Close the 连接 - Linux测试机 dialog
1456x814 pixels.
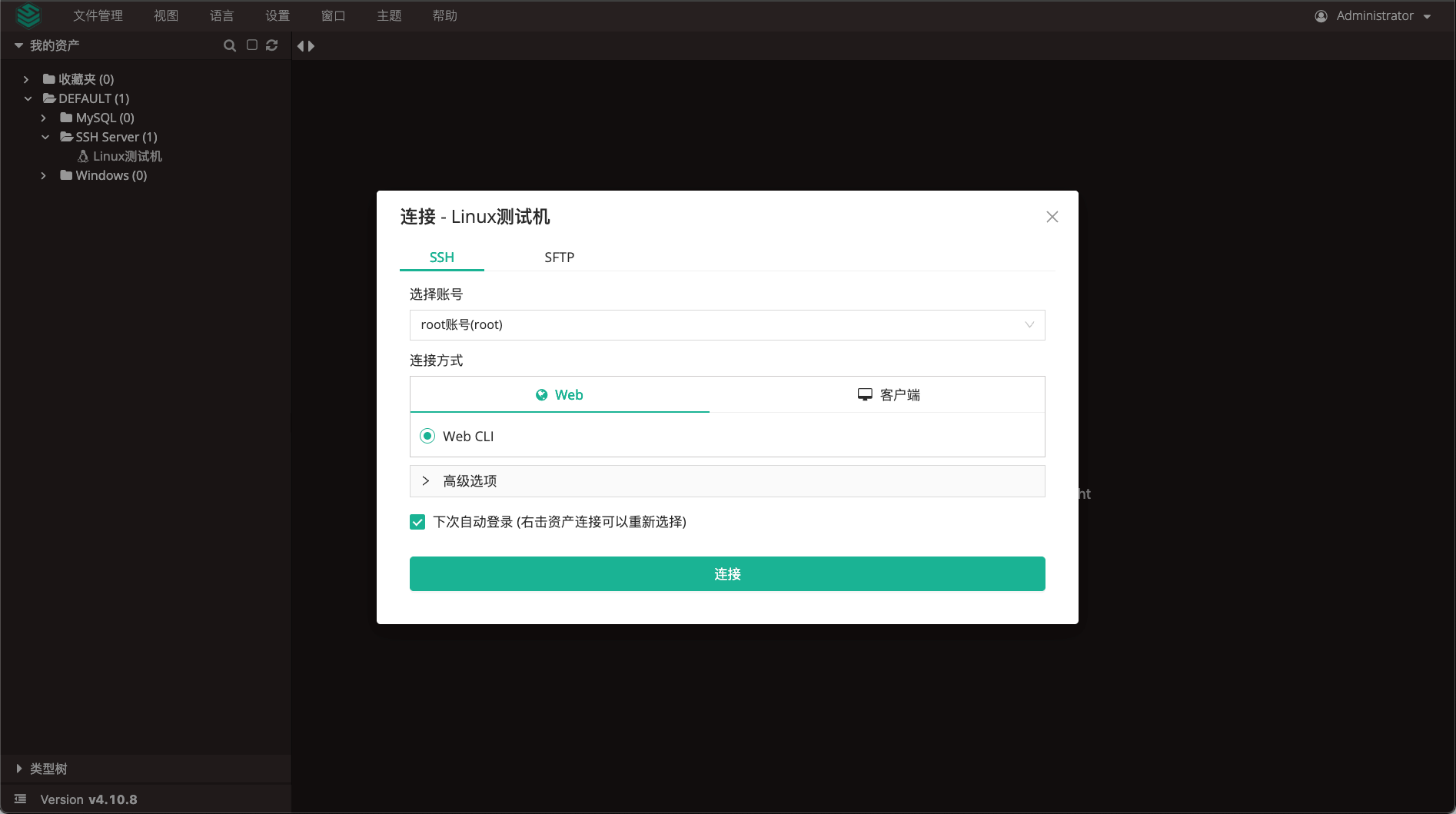tap(1052, 217)
